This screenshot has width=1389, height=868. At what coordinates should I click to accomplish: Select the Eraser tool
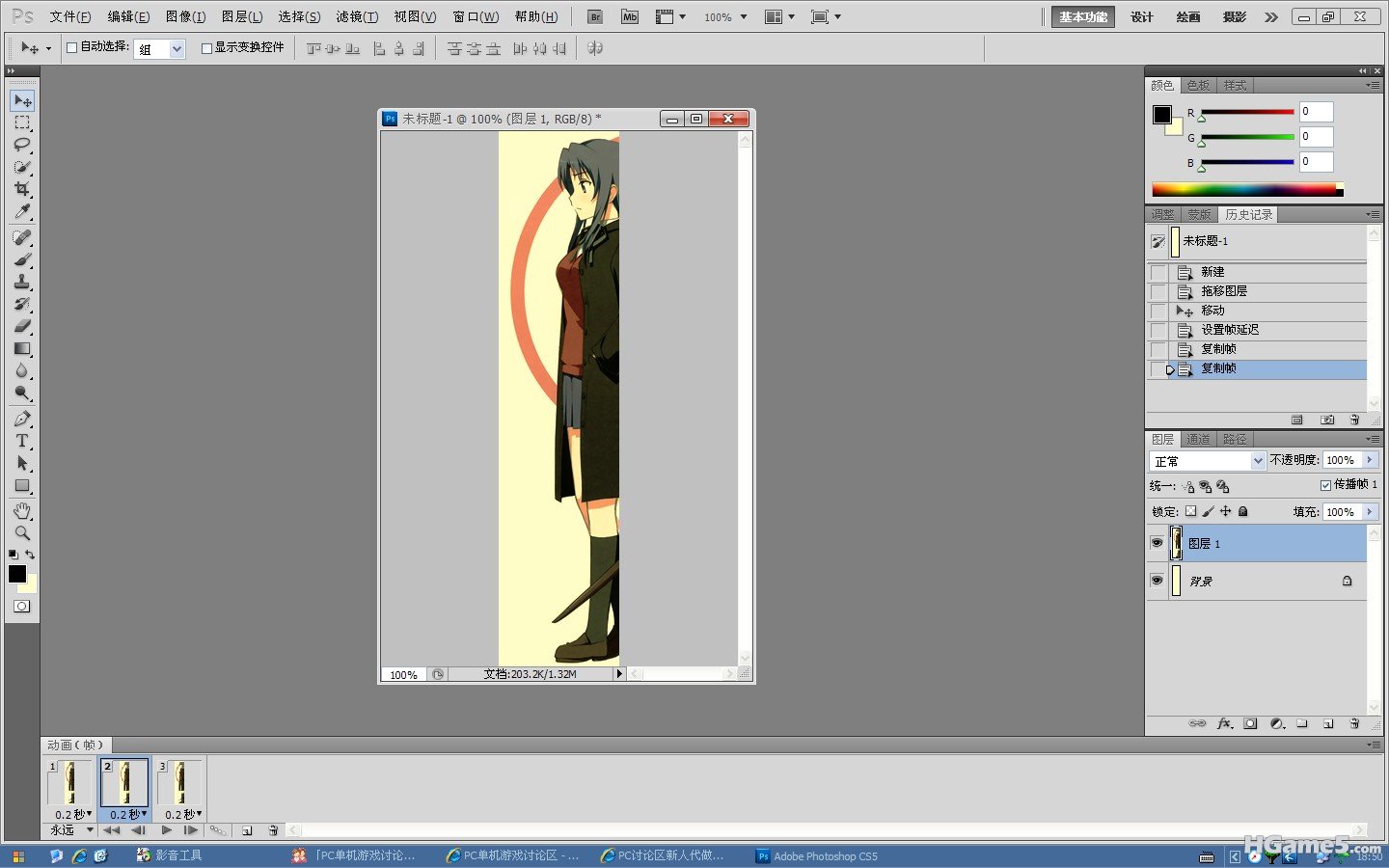(22, 326)
